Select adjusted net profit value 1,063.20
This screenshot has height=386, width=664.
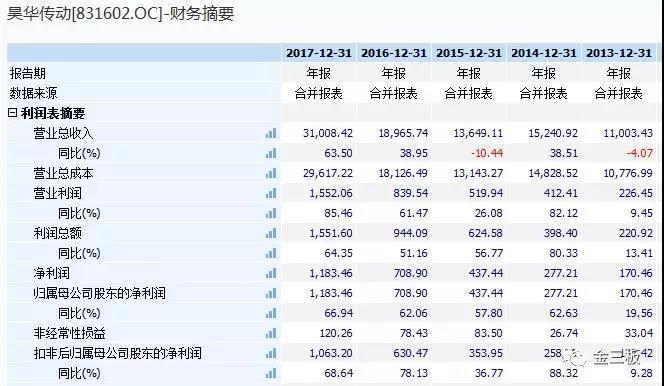pos(331,353)
